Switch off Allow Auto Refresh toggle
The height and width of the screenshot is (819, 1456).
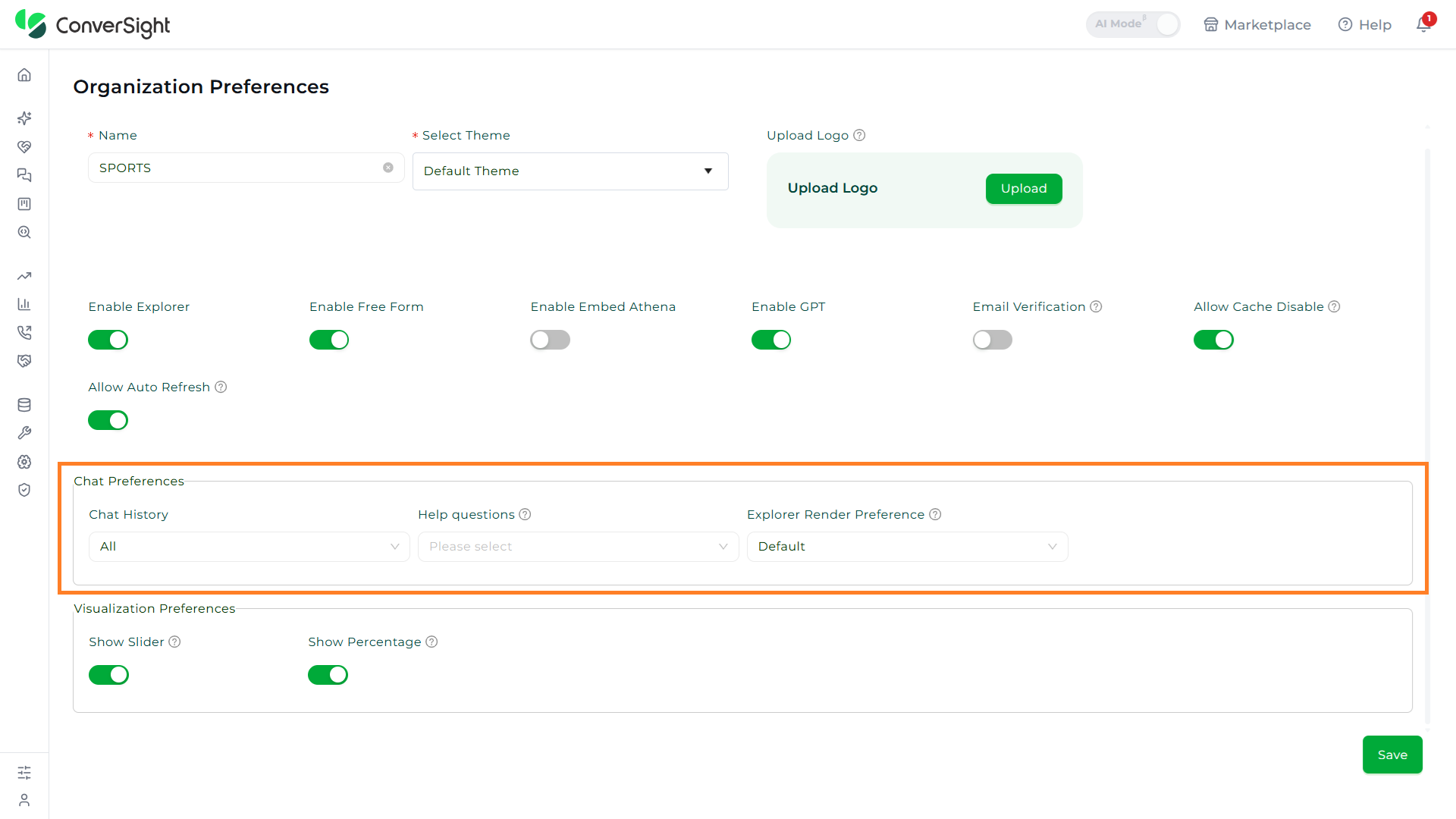[108, 420]
